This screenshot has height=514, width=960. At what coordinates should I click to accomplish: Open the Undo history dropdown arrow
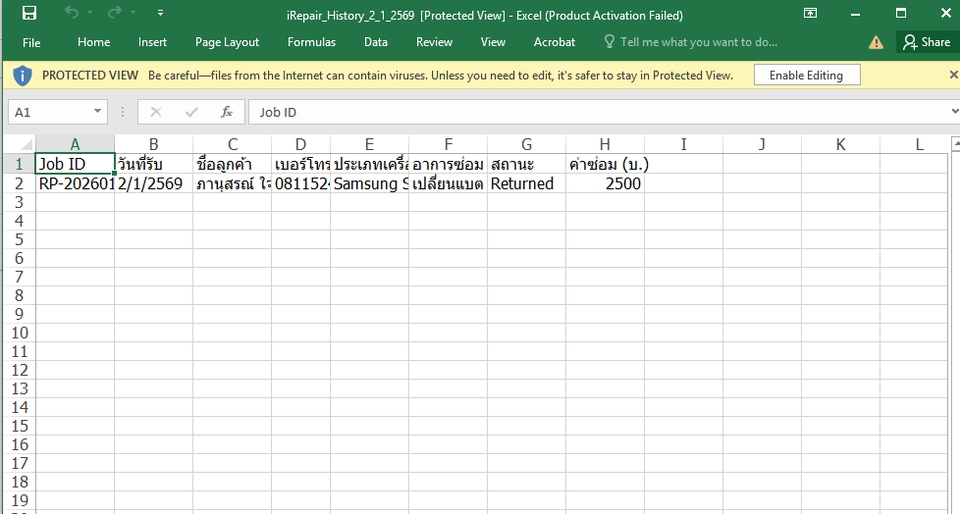90,13
